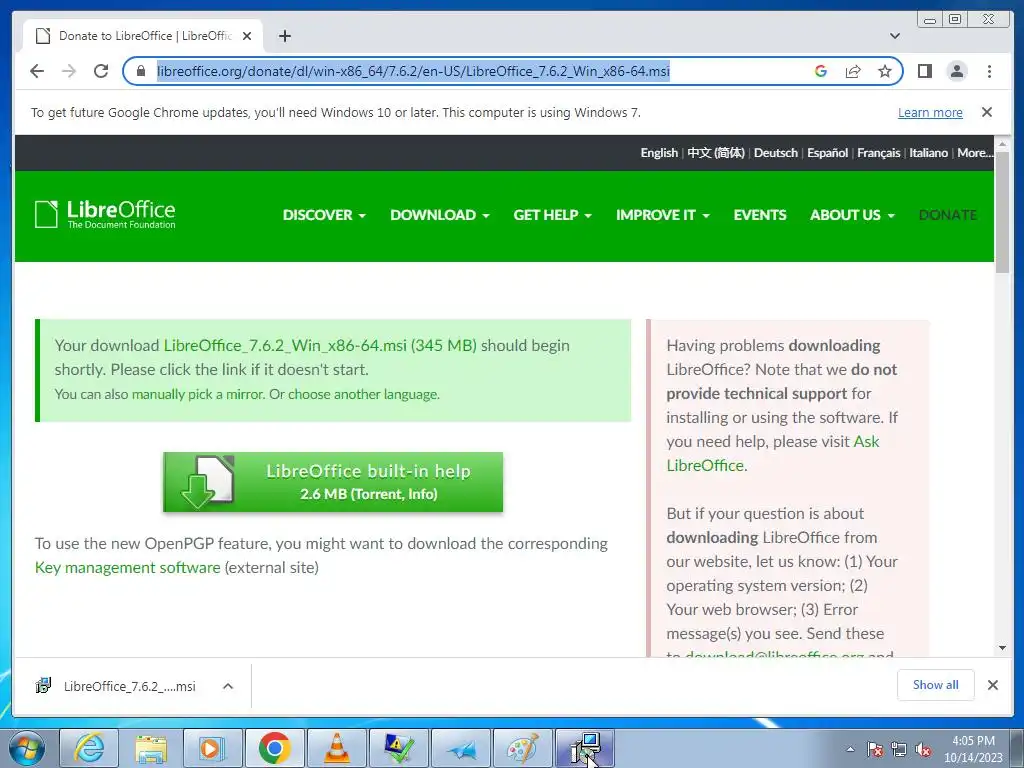Expand the DISCOVER menu
The image size is (1024, 768).
(324, 215)
